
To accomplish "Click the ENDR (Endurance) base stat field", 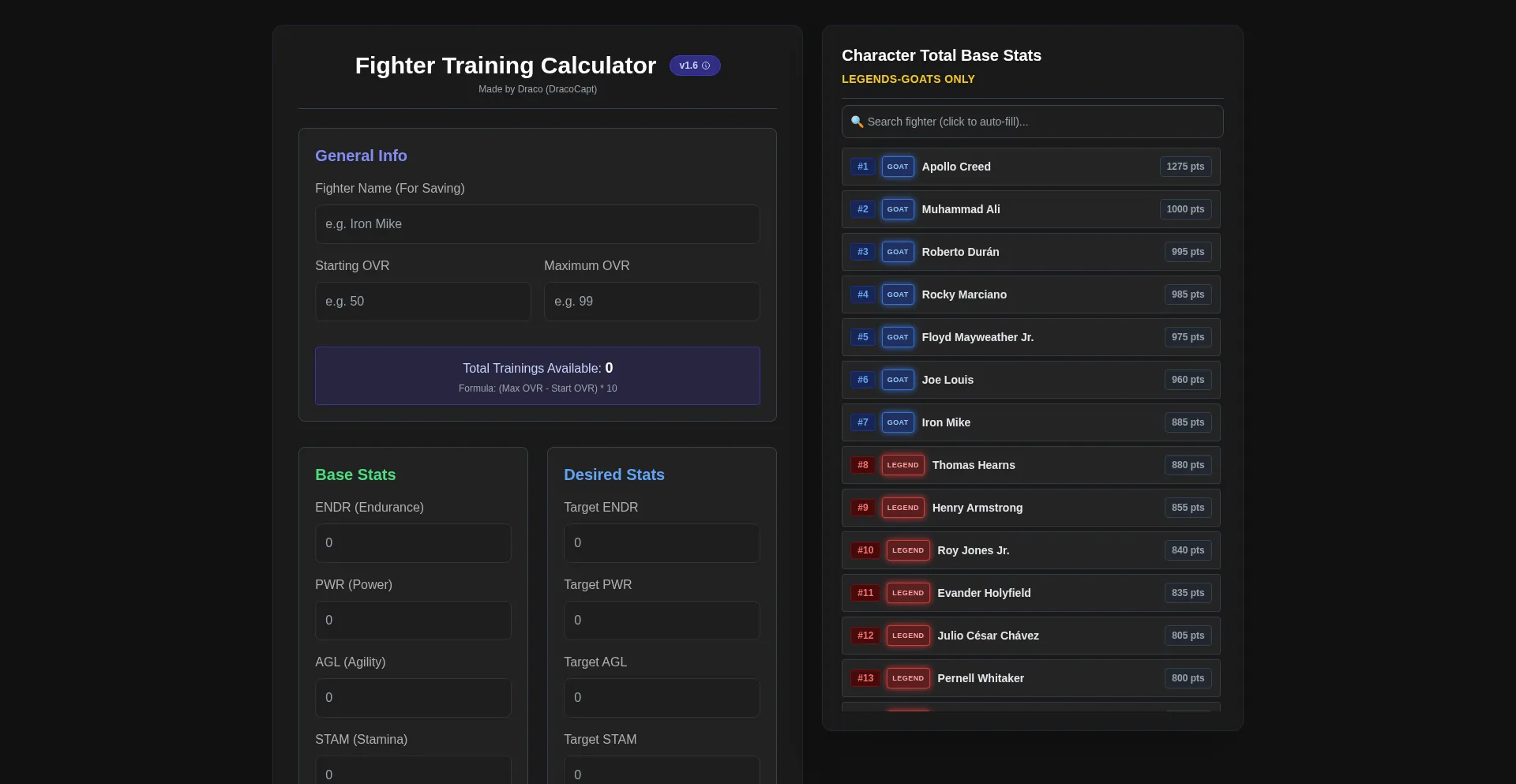I will (x=413, y=543).
